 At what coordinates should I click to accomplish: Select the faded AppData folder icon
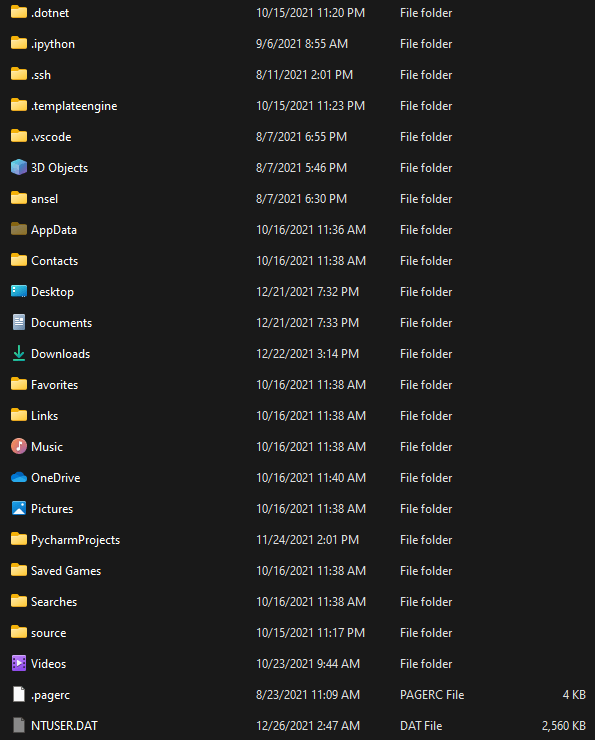[19, 229]
